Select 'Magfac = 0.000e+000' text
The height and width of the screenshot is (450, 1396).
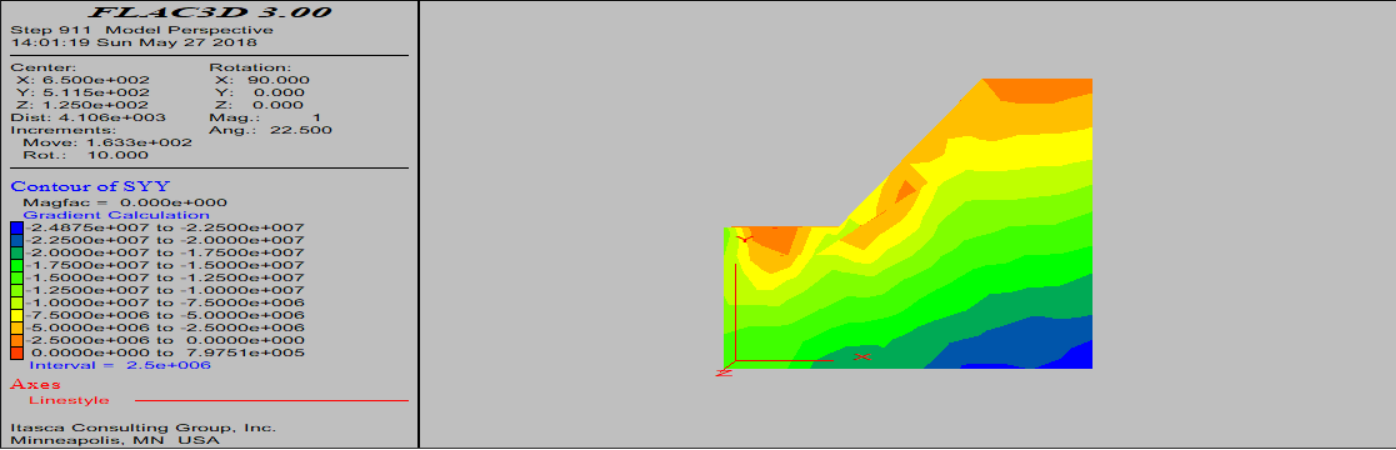pos(125,203)
